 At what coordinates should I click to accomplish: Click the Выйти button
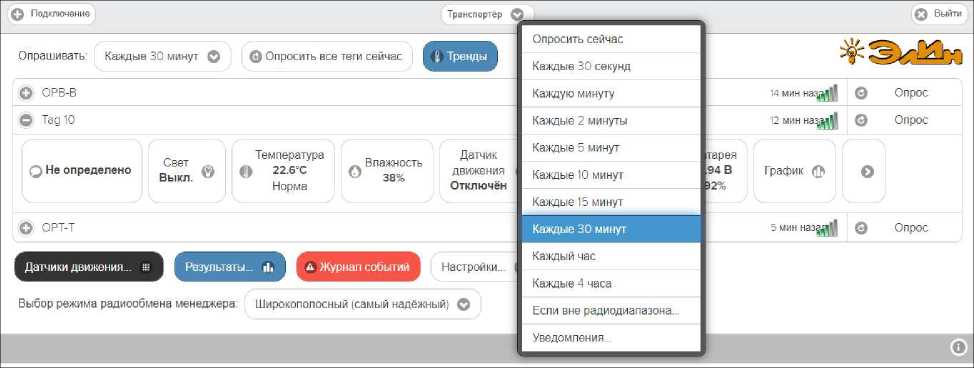(x=938, y=14)
